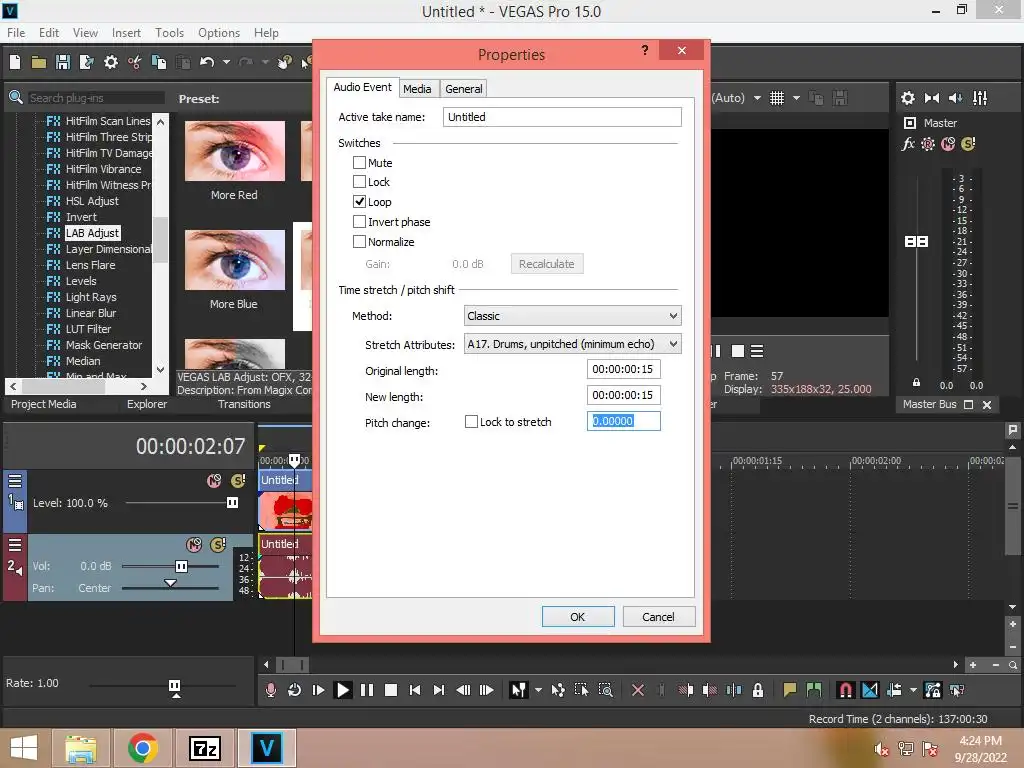Click the audio track Vol slider handle
1024x768 pixels.
[182, 566]
